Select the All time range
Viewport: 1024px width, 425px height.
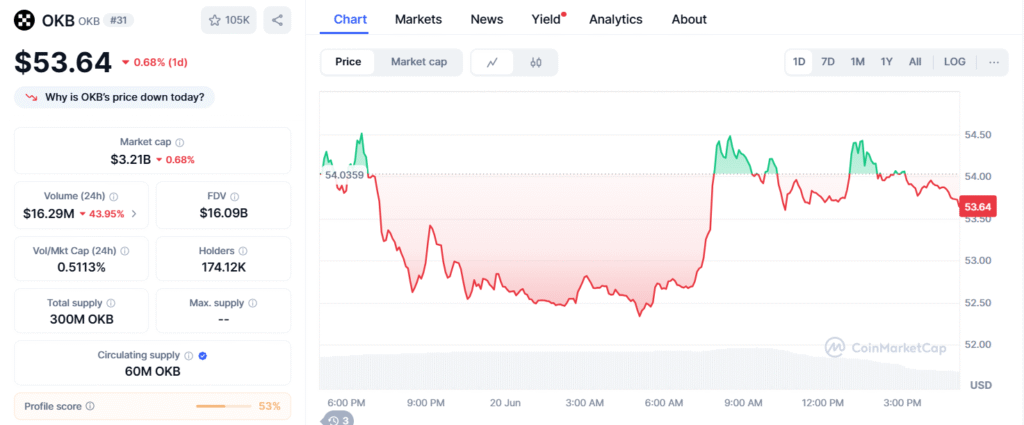pyautogui.click(x=915, y=62)
